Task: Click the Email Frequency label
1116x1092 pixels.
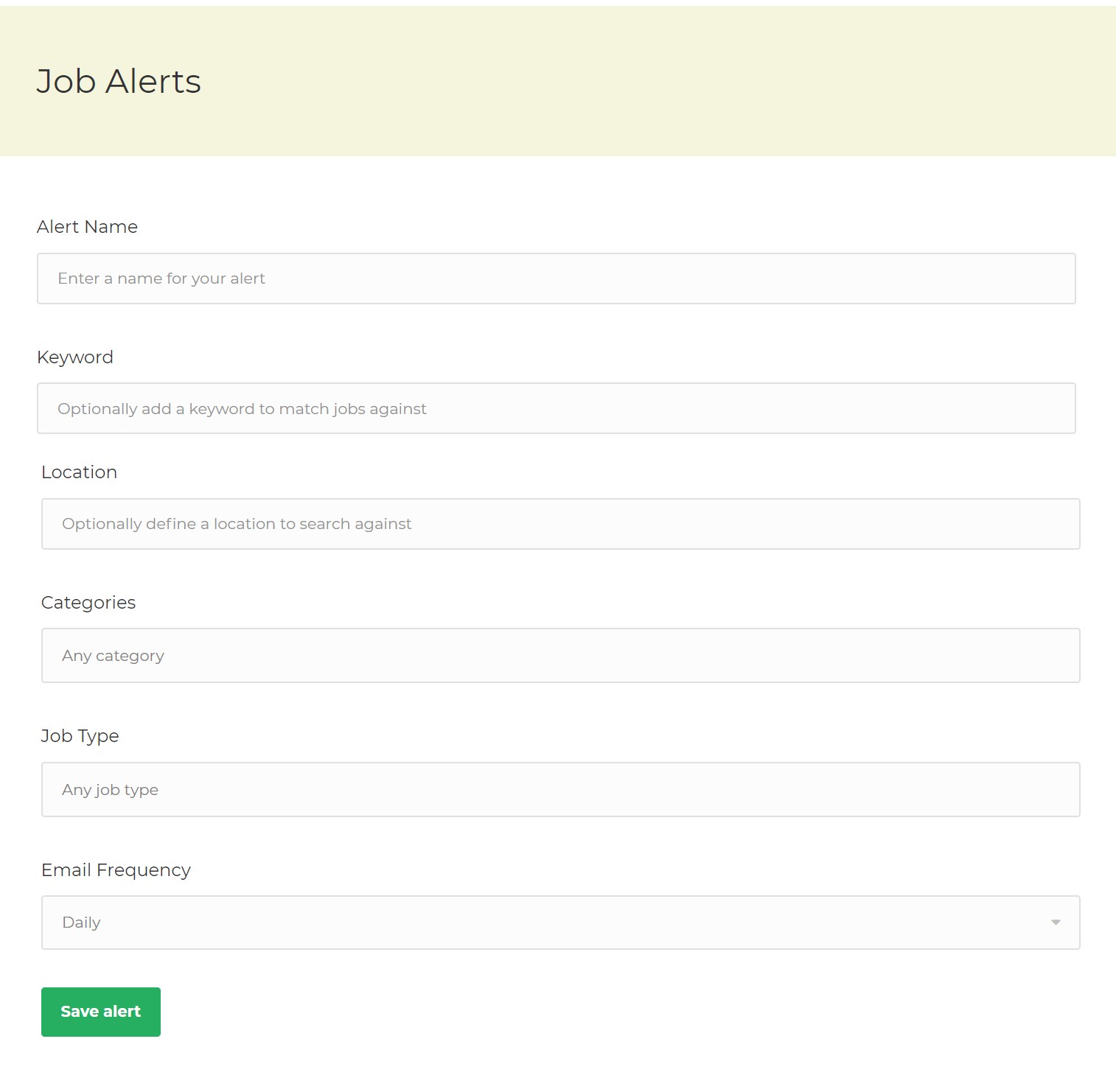Action: point(116,870)
